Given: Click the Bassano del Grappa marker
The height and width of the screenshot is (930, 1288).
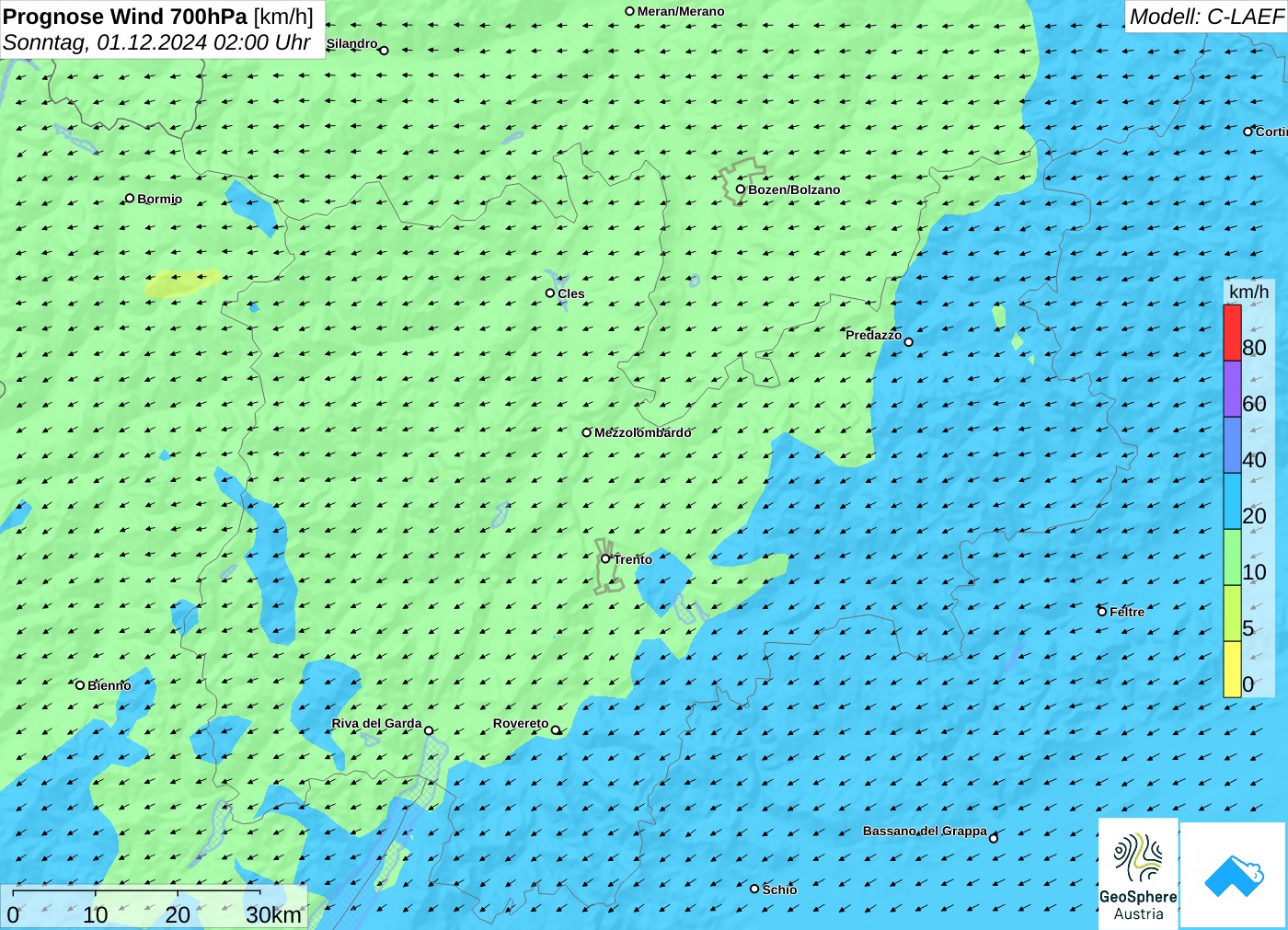Looking at the screenshot, I should 994,838.
